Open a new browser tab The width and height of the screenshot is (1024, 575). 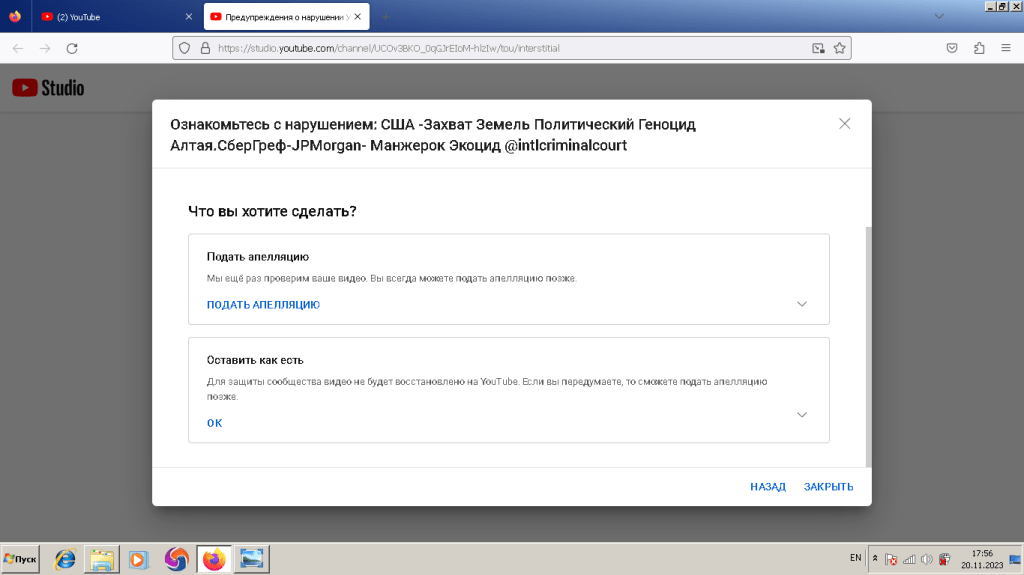[x=386, y=17]
